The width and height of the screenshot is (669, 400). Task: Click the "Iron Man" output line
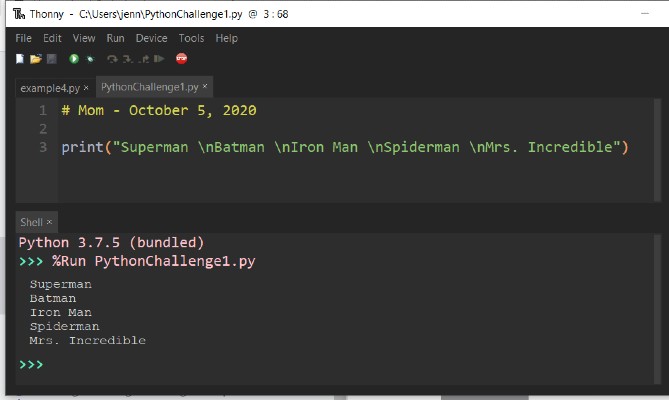(x=61, y=313)
